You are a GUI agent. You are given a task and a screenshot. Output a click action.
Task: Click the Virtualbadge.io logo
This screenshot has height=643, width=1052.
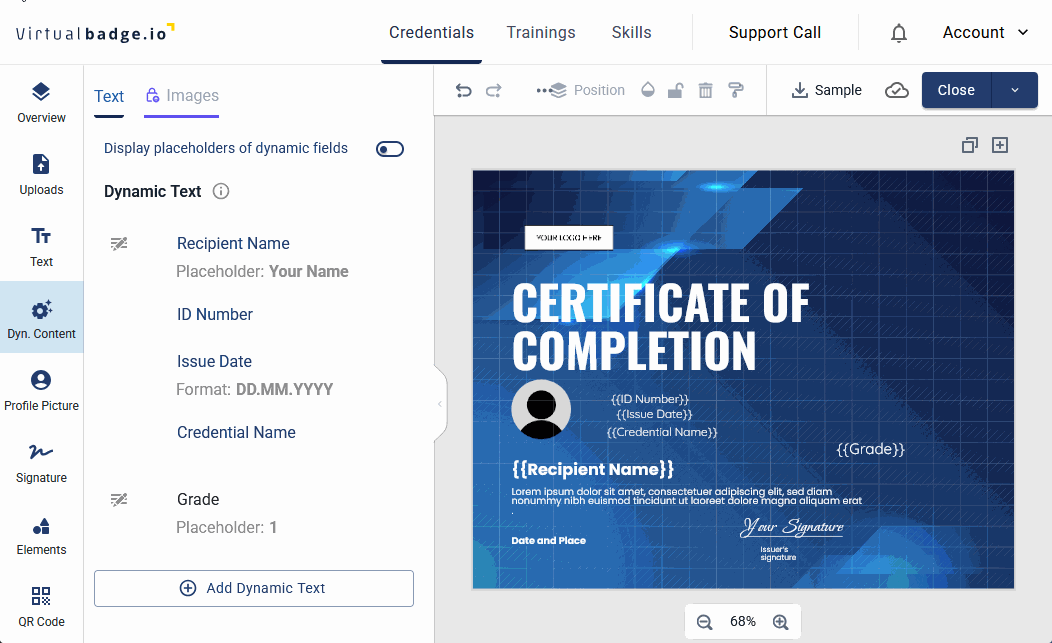point(95,33)
